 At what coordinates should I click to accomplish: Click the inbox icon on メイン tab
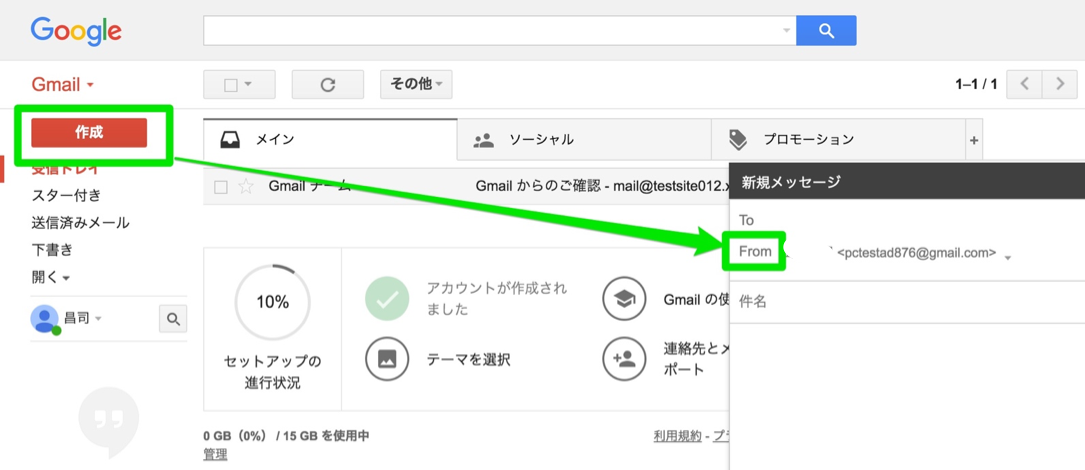click(230, 140)
